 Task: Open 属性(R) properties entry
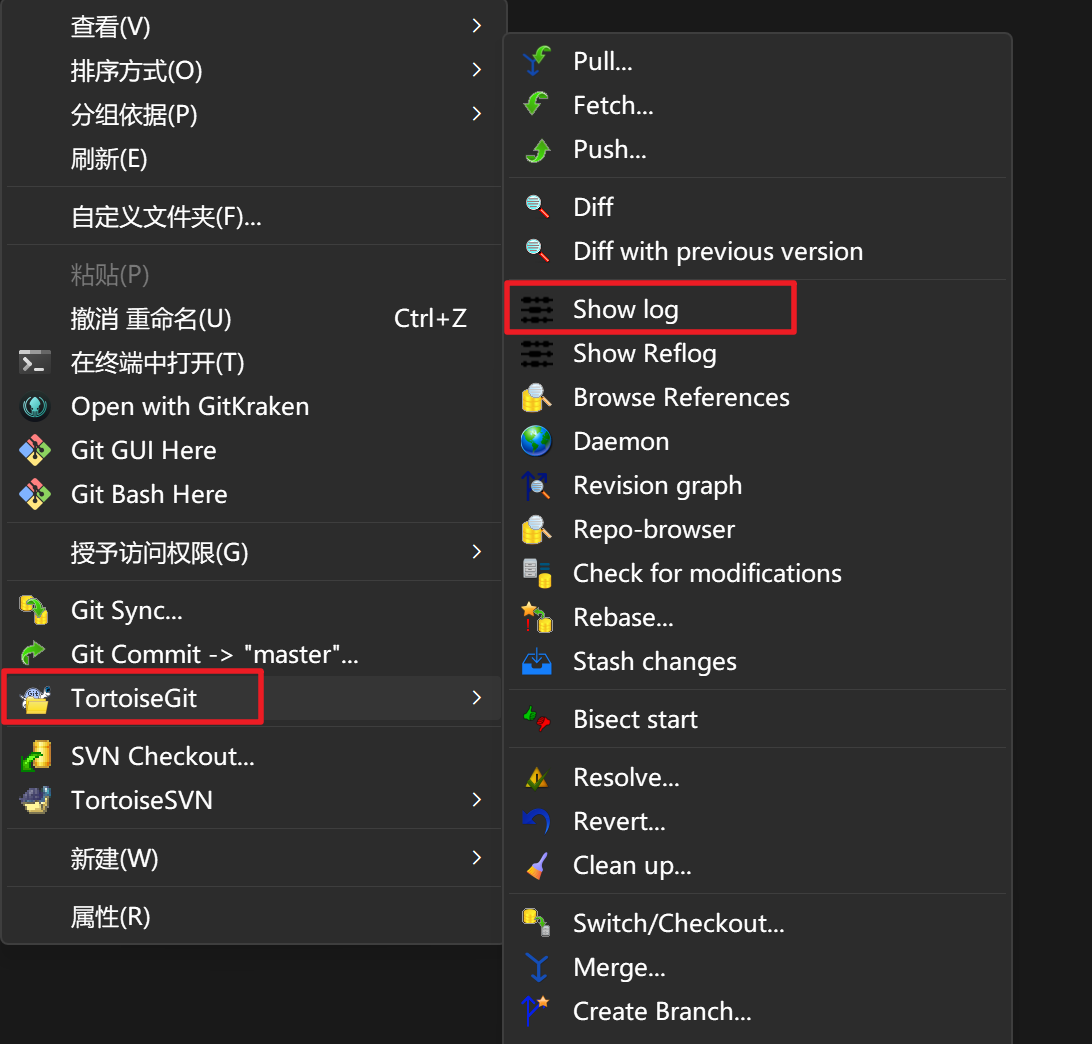pos(110,917)
